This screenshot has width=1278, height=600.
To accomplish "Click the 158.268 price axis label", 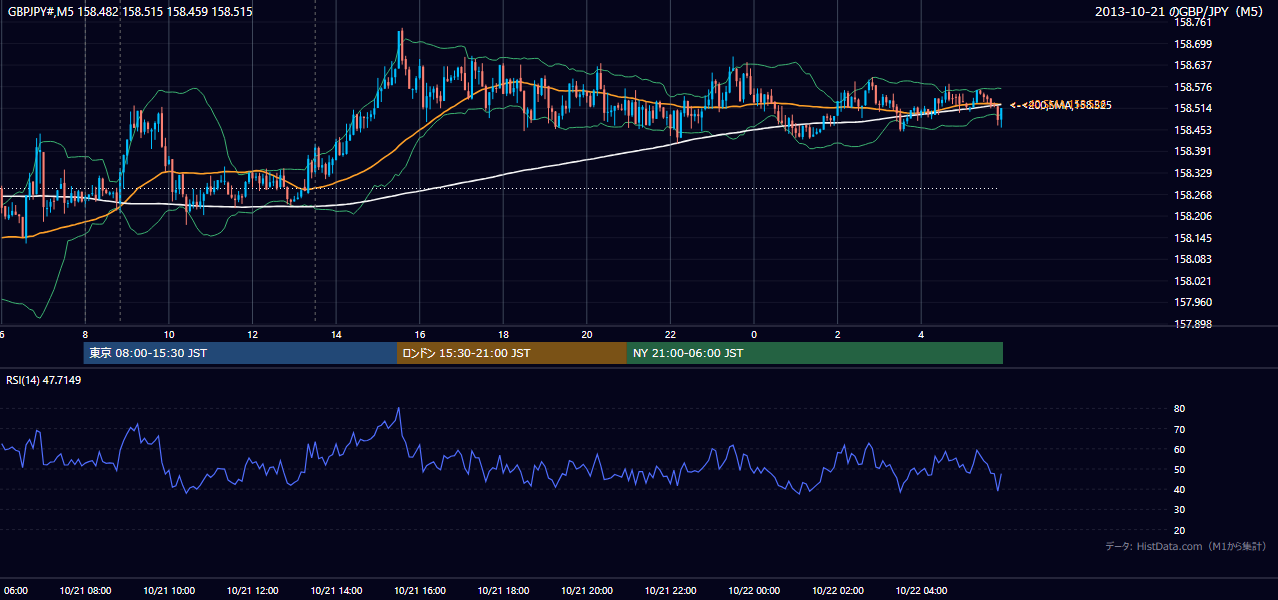I will [x=1193, y=195].
